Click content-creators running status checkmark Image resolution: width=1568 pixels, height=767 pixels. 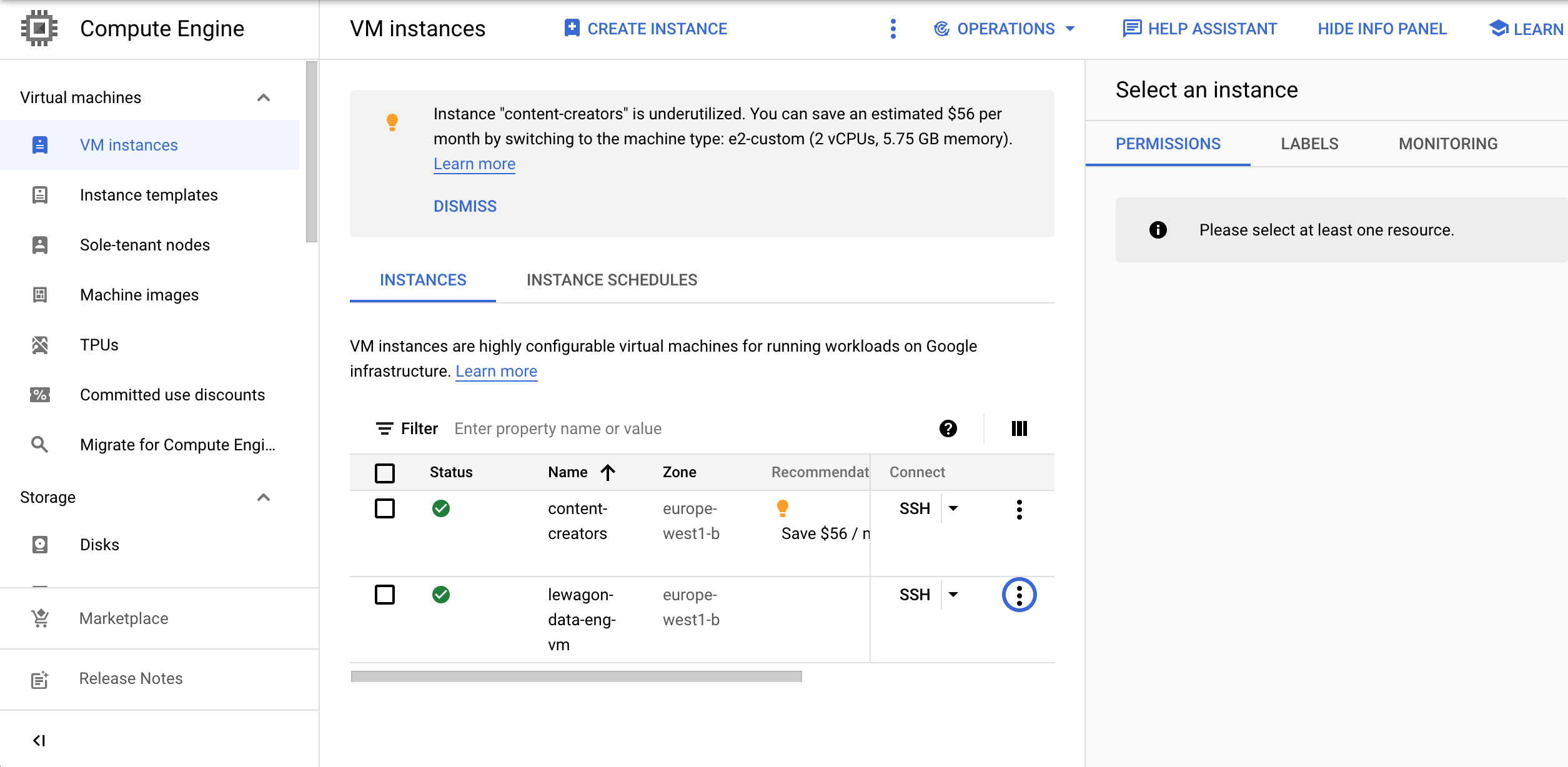click(441, 508)
